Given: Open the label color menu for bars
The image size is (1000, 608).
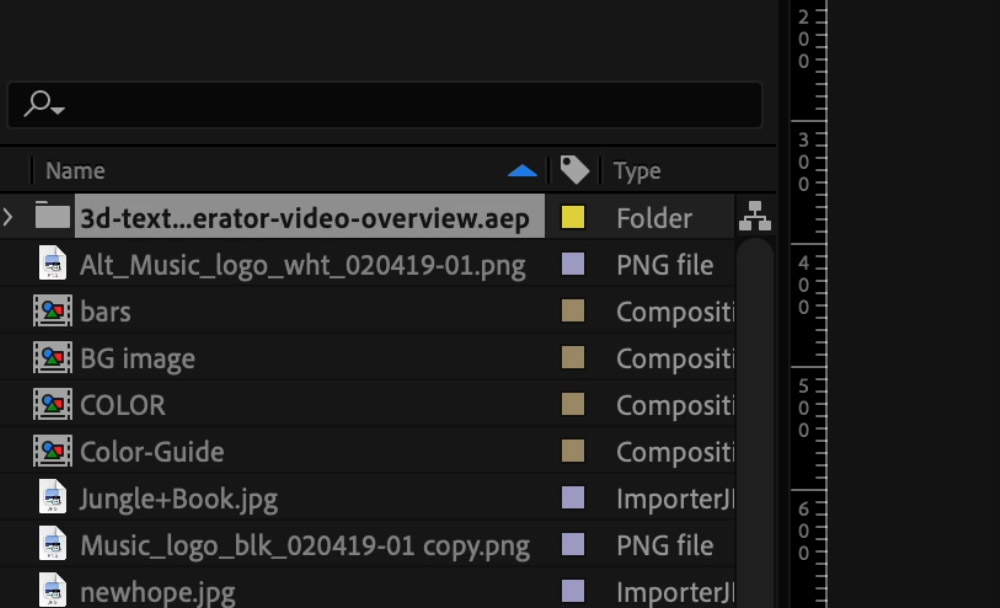Looking at the screenshot, I should pos(574,311).
